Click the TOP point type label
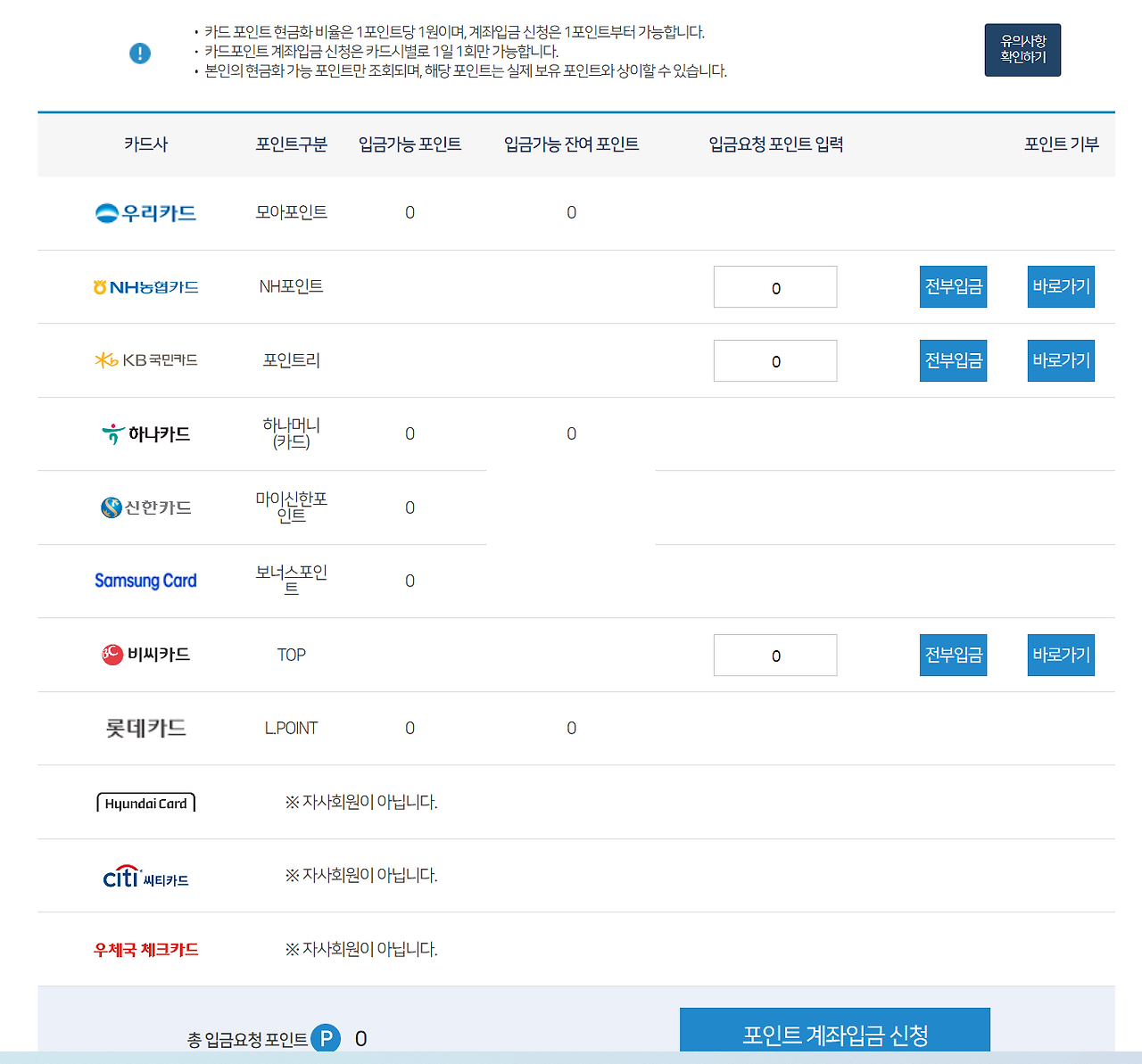This screenshot has width=1142, height=1064. coord(291,655)
